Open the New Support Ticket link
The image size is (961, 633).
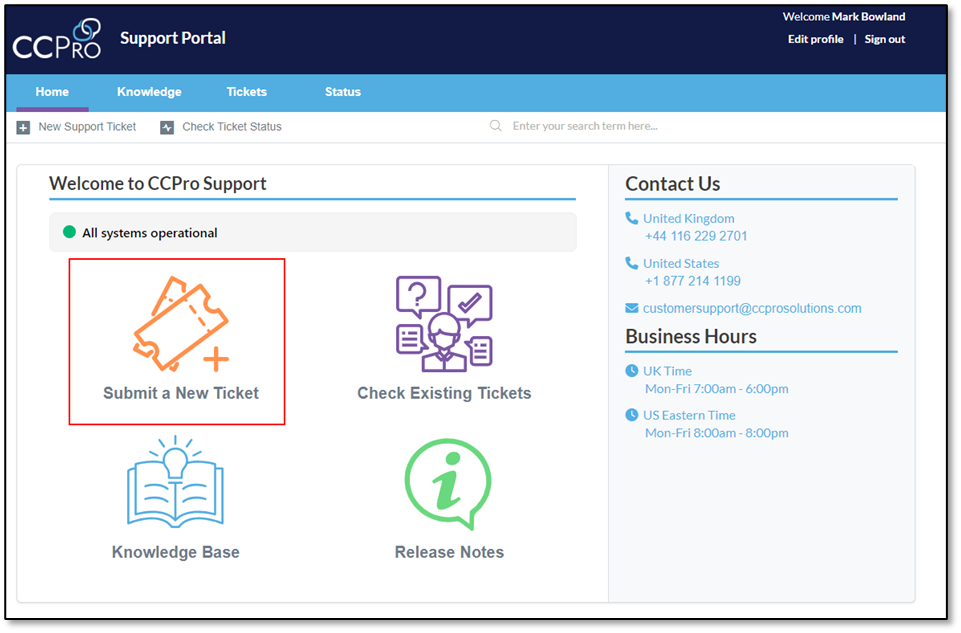[87, 127]
